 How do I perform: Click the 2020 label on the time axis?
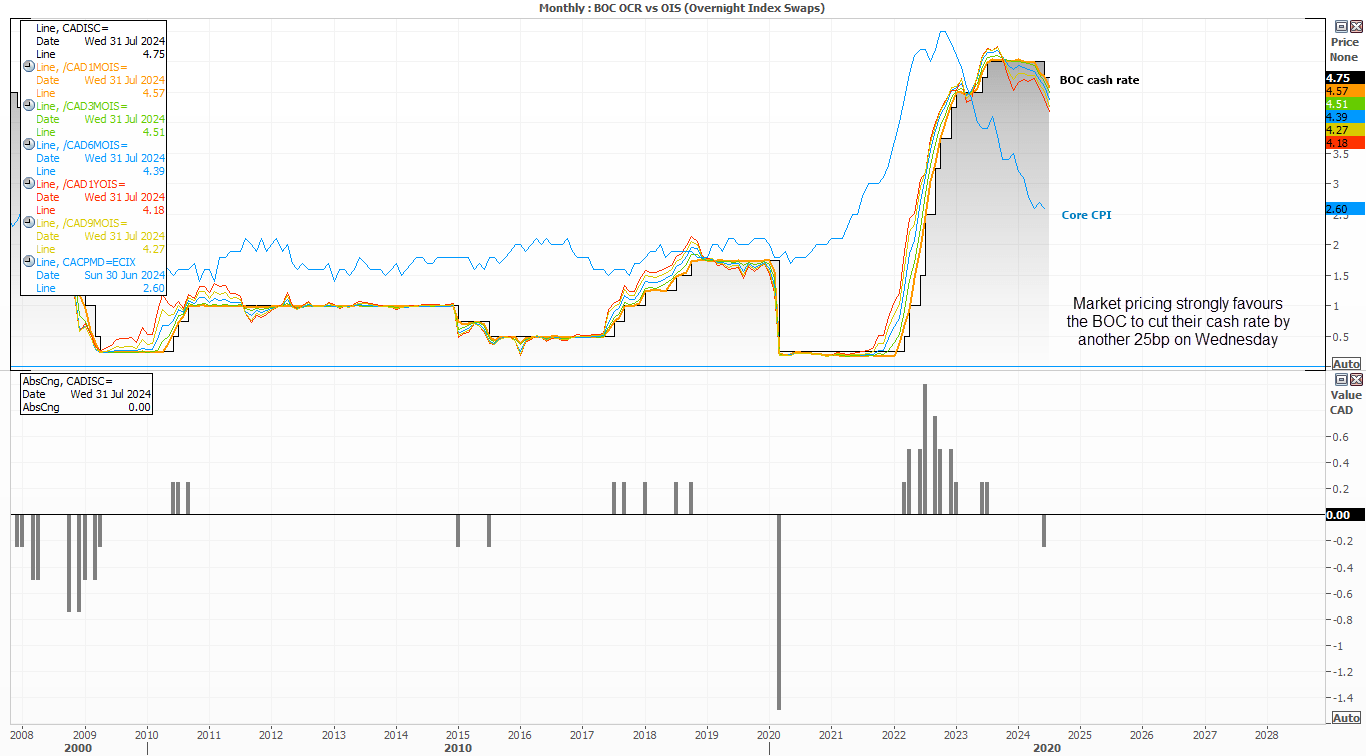769,735
